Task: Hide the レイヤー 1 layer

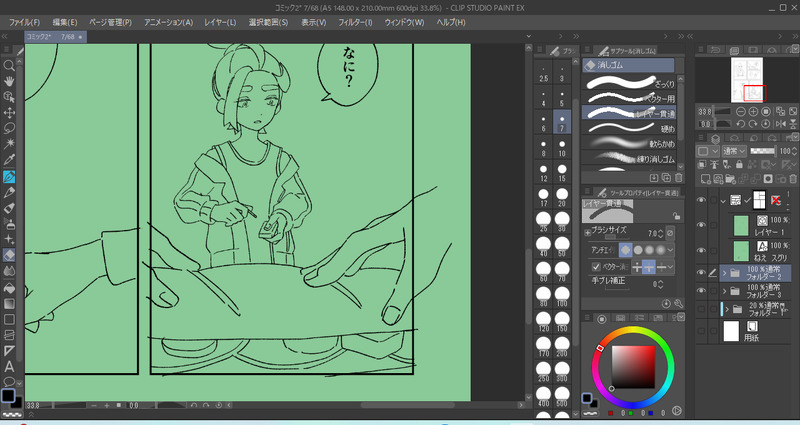Action: 701,225
